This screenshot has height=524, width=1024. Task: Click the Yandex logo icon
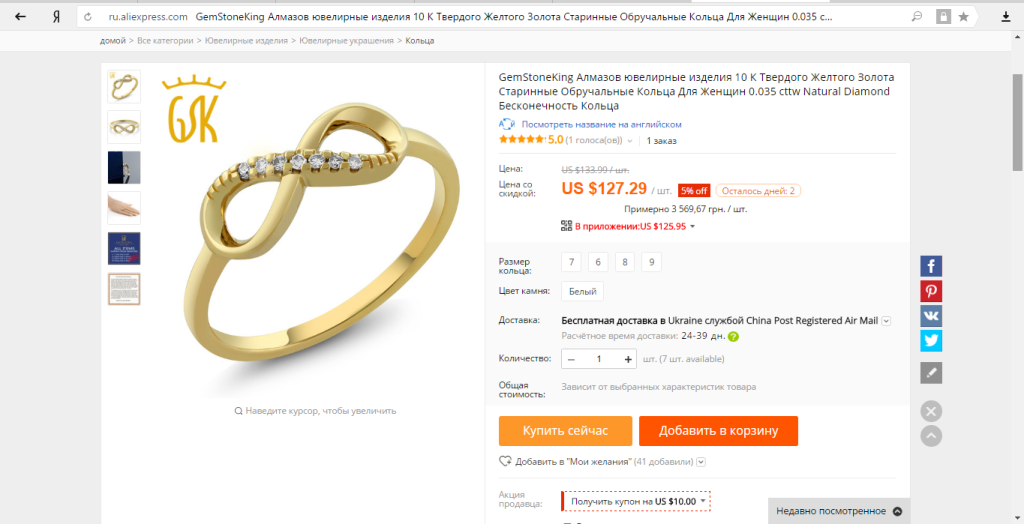point(57,17)
